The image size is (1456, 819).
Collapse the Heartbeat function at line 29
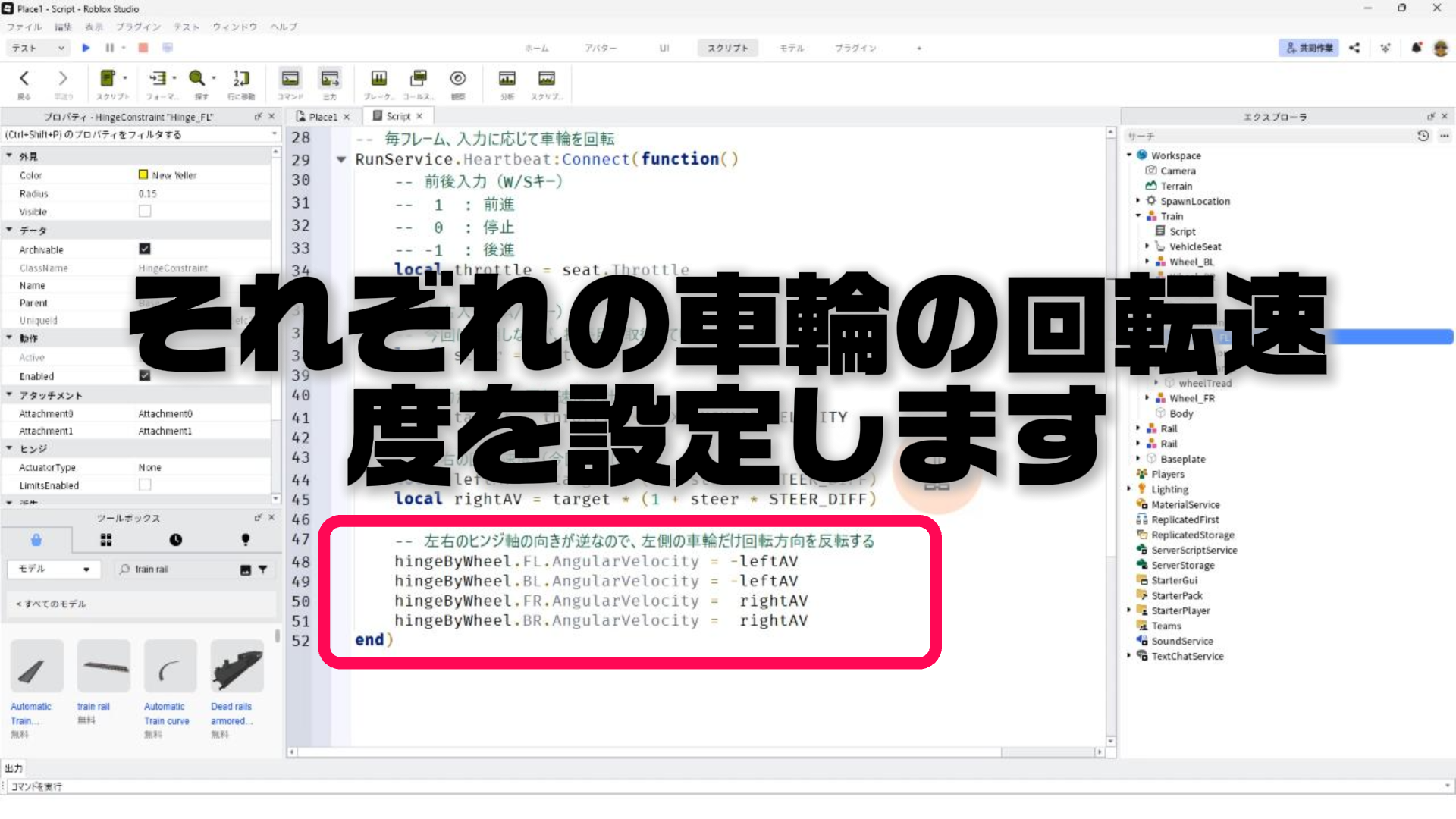click(x=341, y=160)
